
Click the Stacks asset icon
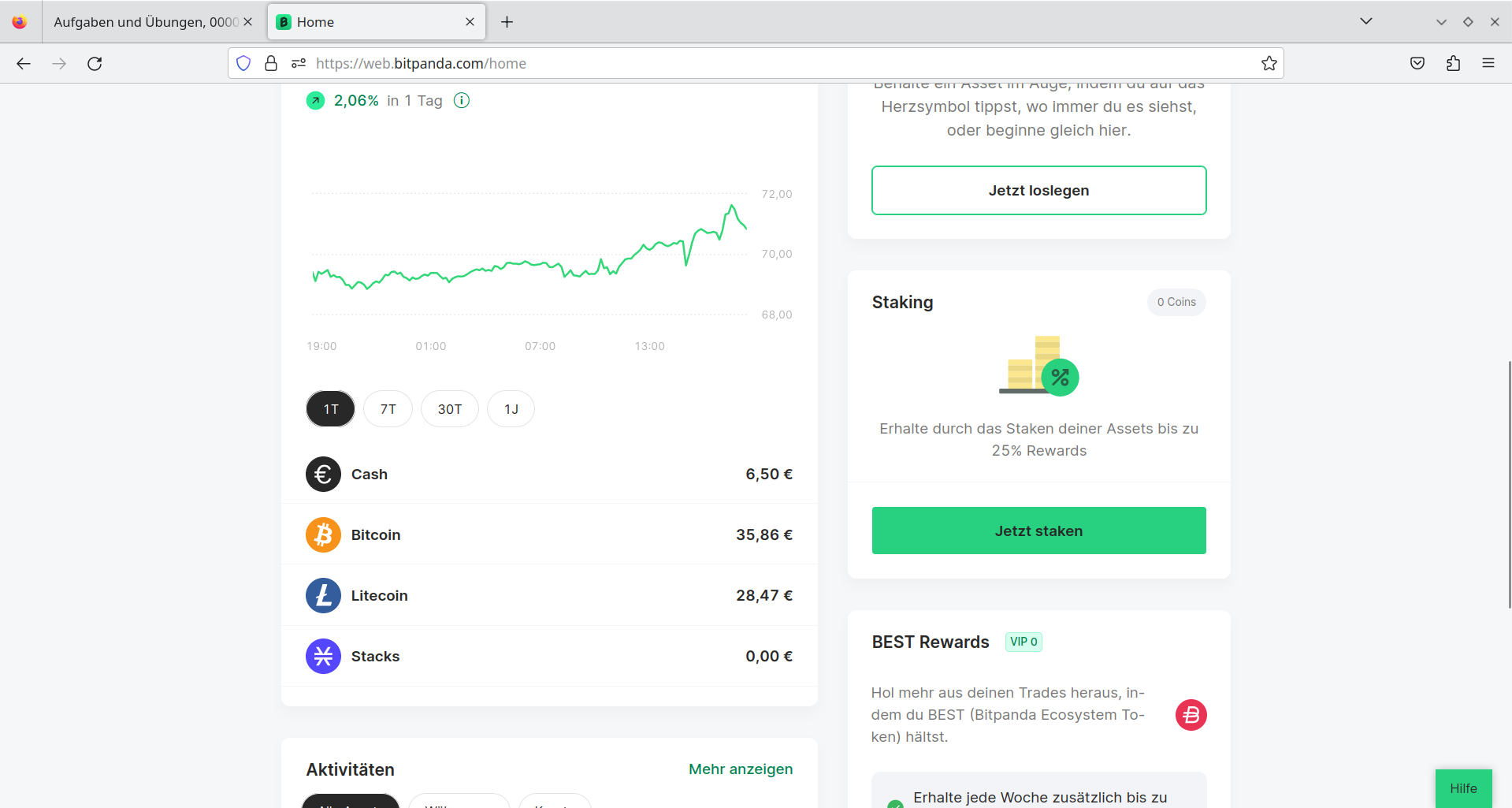tap(323, 657)
